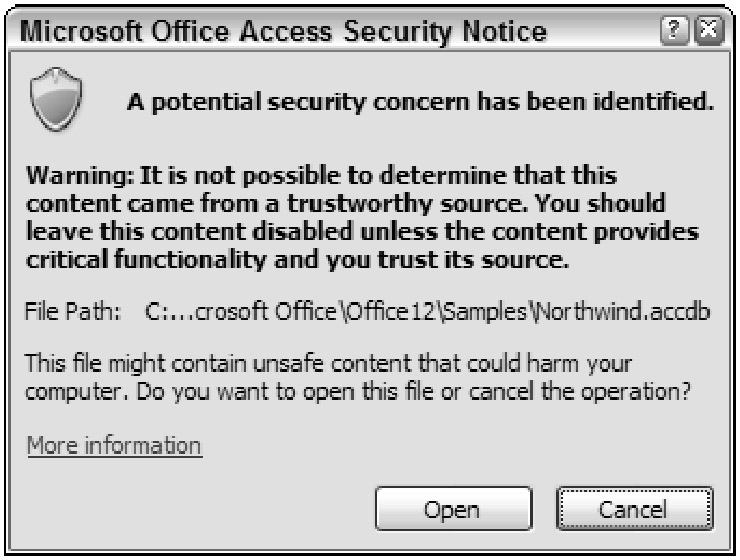Follow the More information link
This screenshot has height=560, width=740.
(114, 445)
